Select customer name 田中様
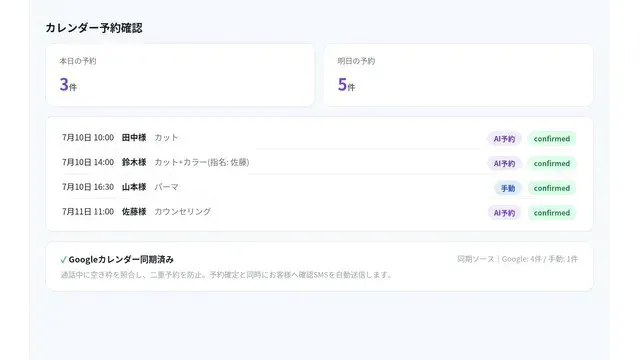Viewport: 640px width, 360px height. coord(134,138)
